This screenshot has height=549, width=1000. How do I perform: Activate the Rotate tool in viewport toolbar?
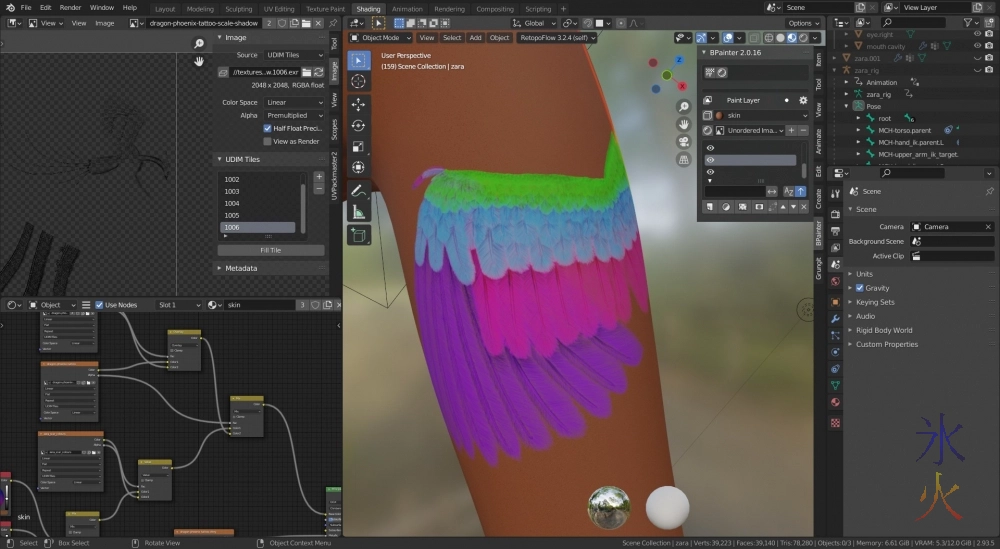[359, 126]
